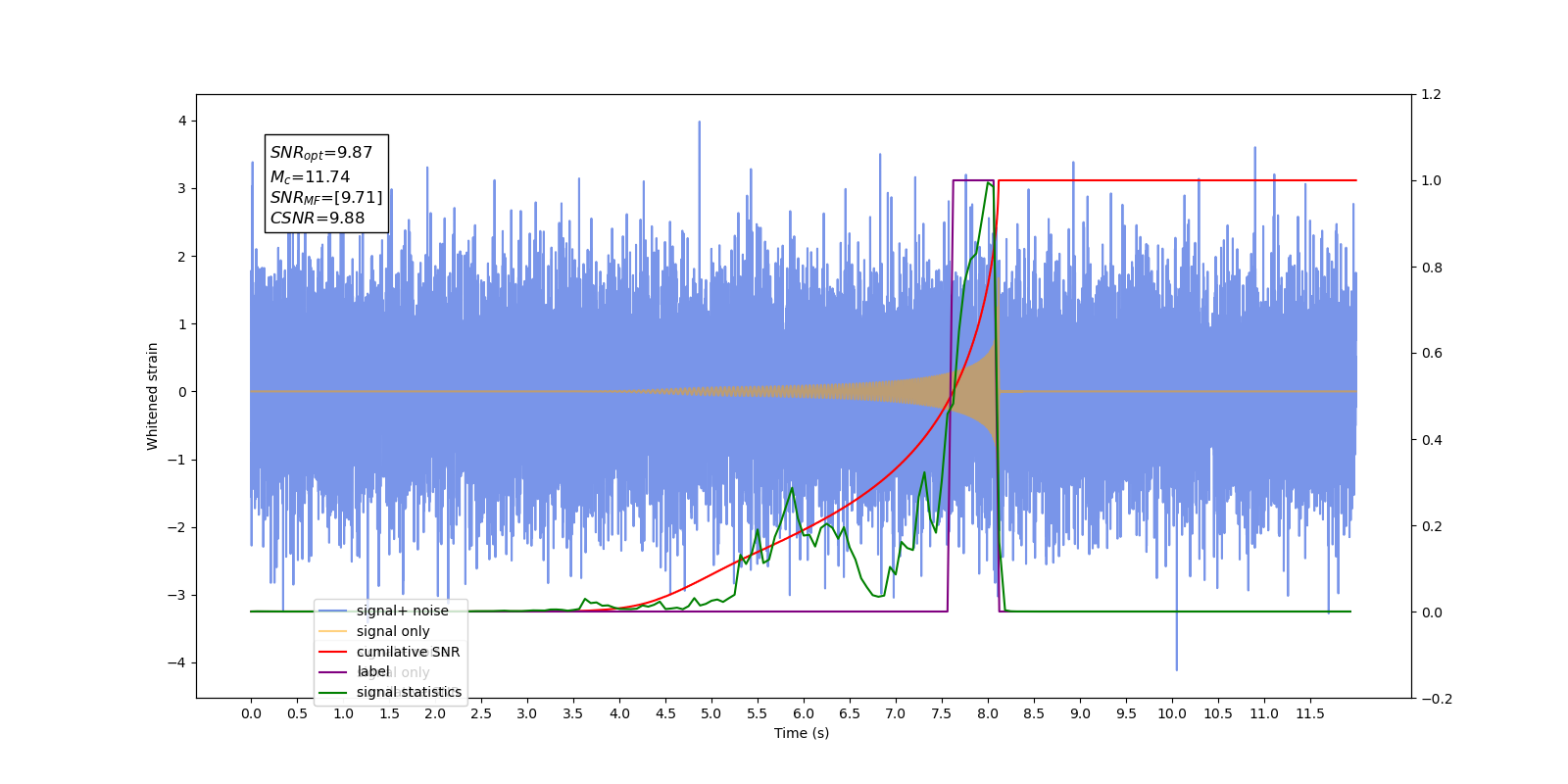Screen dimensions: 1568x784
Task: Click the CSNR=9.88 annotation text
Action: coord(318,219)
